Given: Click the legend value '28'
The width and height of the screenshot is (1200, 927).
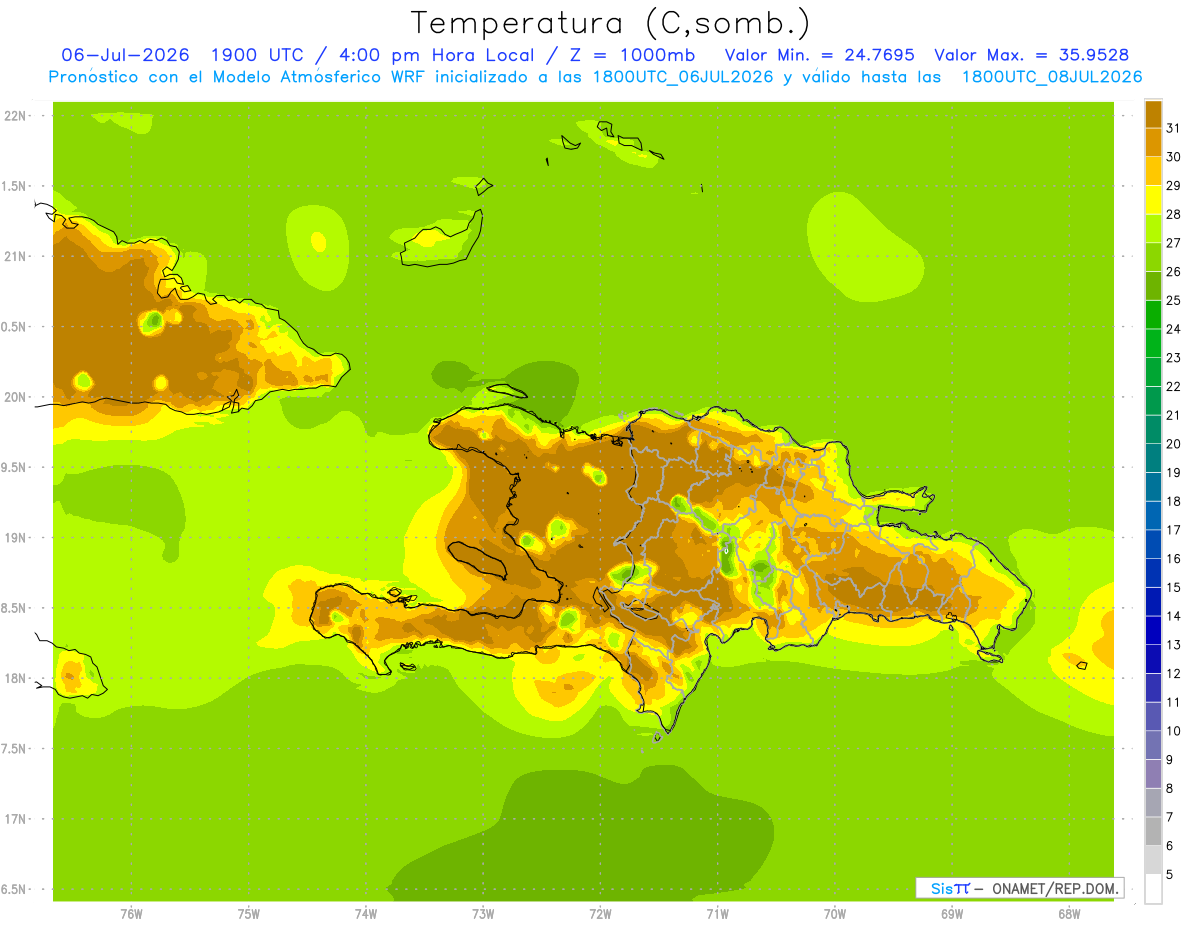Looking at the screenshot, I should 1173,214.
